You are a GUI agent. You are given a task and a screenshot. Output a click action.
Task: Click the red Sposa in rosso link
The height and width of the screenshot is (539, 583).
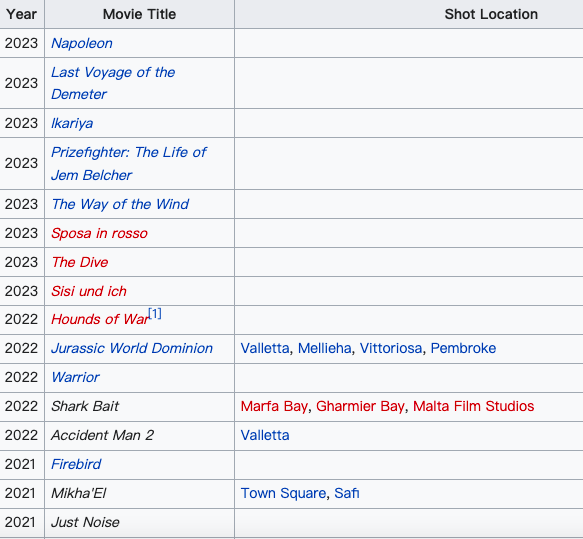tap(99, 233)
